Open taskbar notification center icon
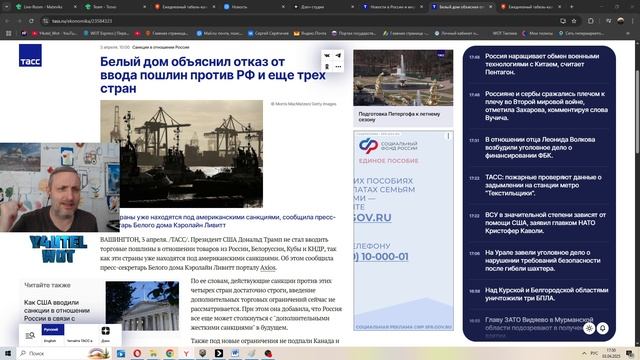640x360 pixels. [x=630, y=353]
